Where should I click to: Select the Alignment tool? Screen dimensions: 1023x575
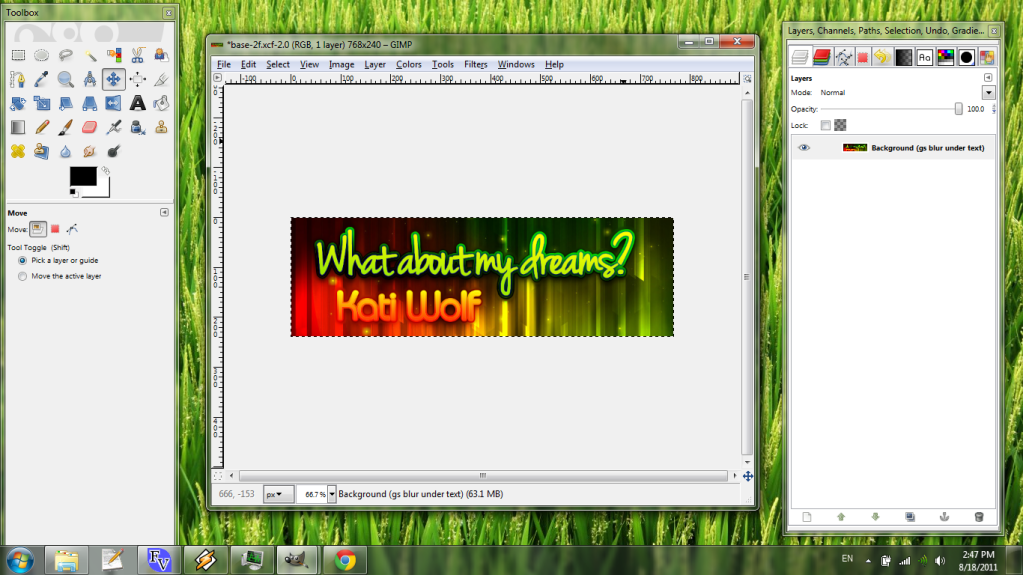click(138, 80)
